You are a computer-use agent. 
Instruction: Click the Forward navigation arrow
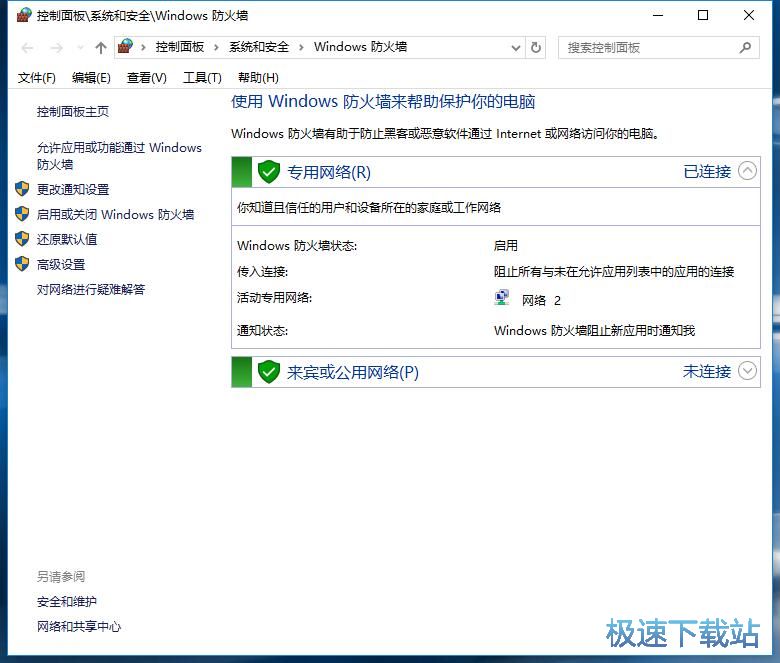(x=56, y=48)
